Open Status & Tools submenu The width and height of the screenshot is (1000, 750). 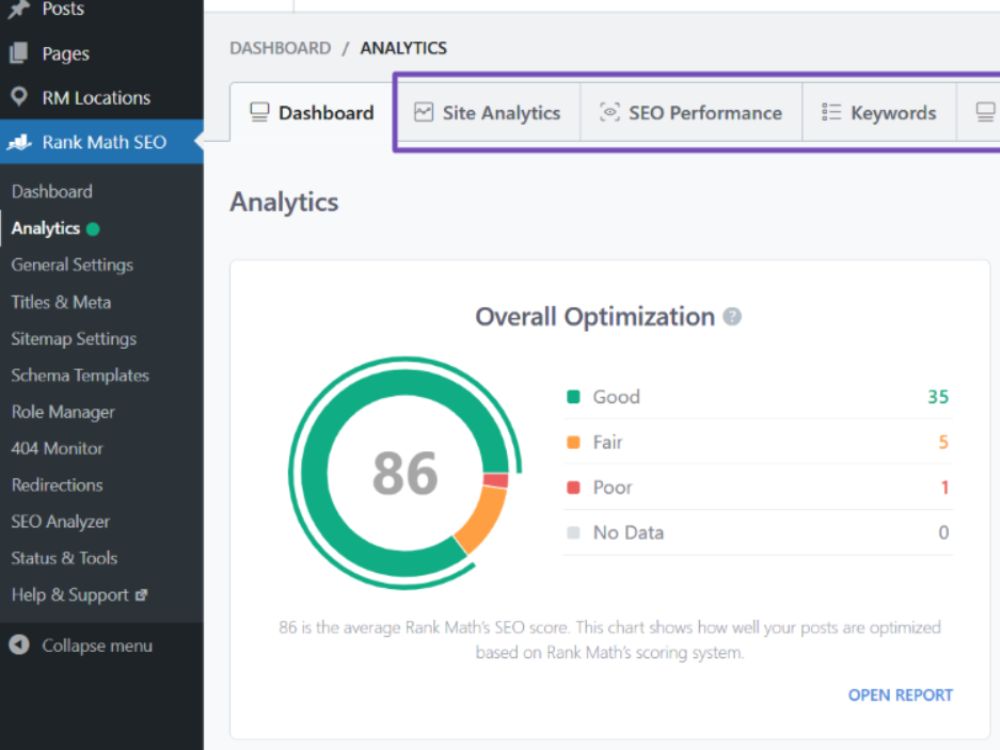point(64,558)
